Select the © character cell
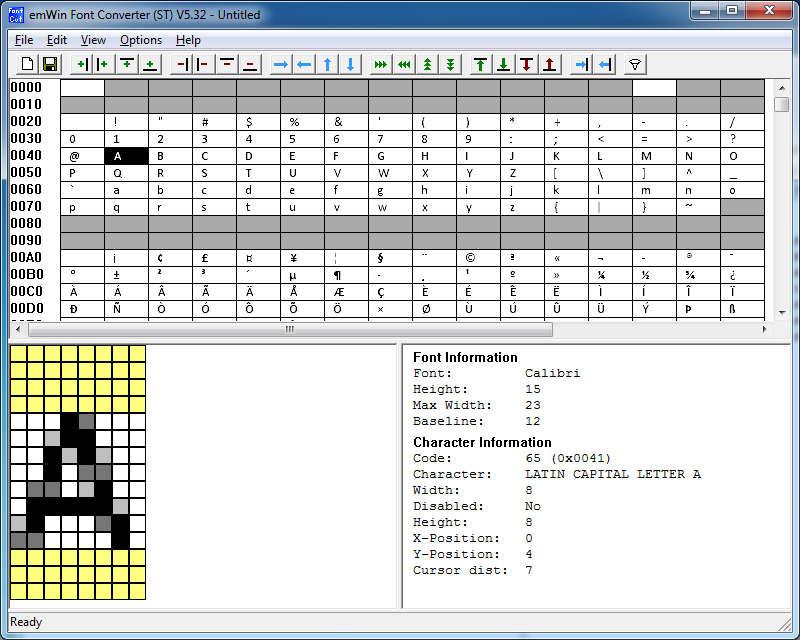Image resolution: width=800 pixels, height=640 pixels. [x=478, y=258]
